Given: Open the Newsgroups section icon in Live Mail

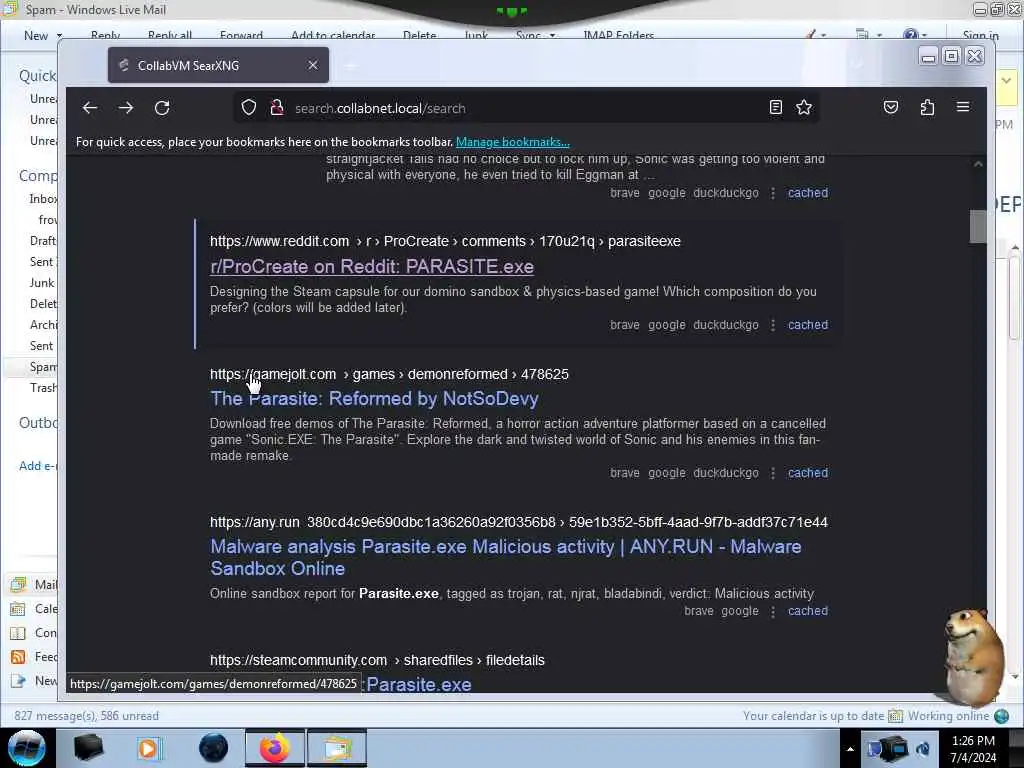Looking at the screenshot, I should point(18,681).
